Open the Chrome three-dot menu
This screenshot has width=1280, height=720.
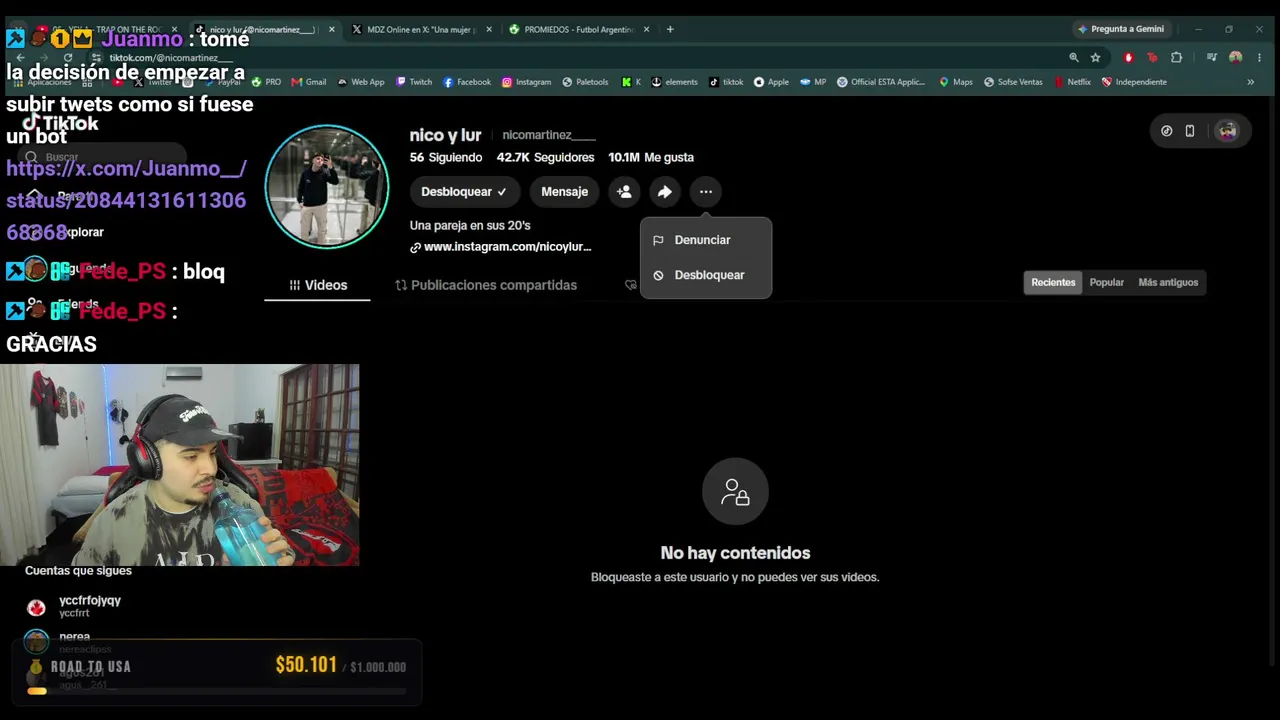tap(1259, 58)
